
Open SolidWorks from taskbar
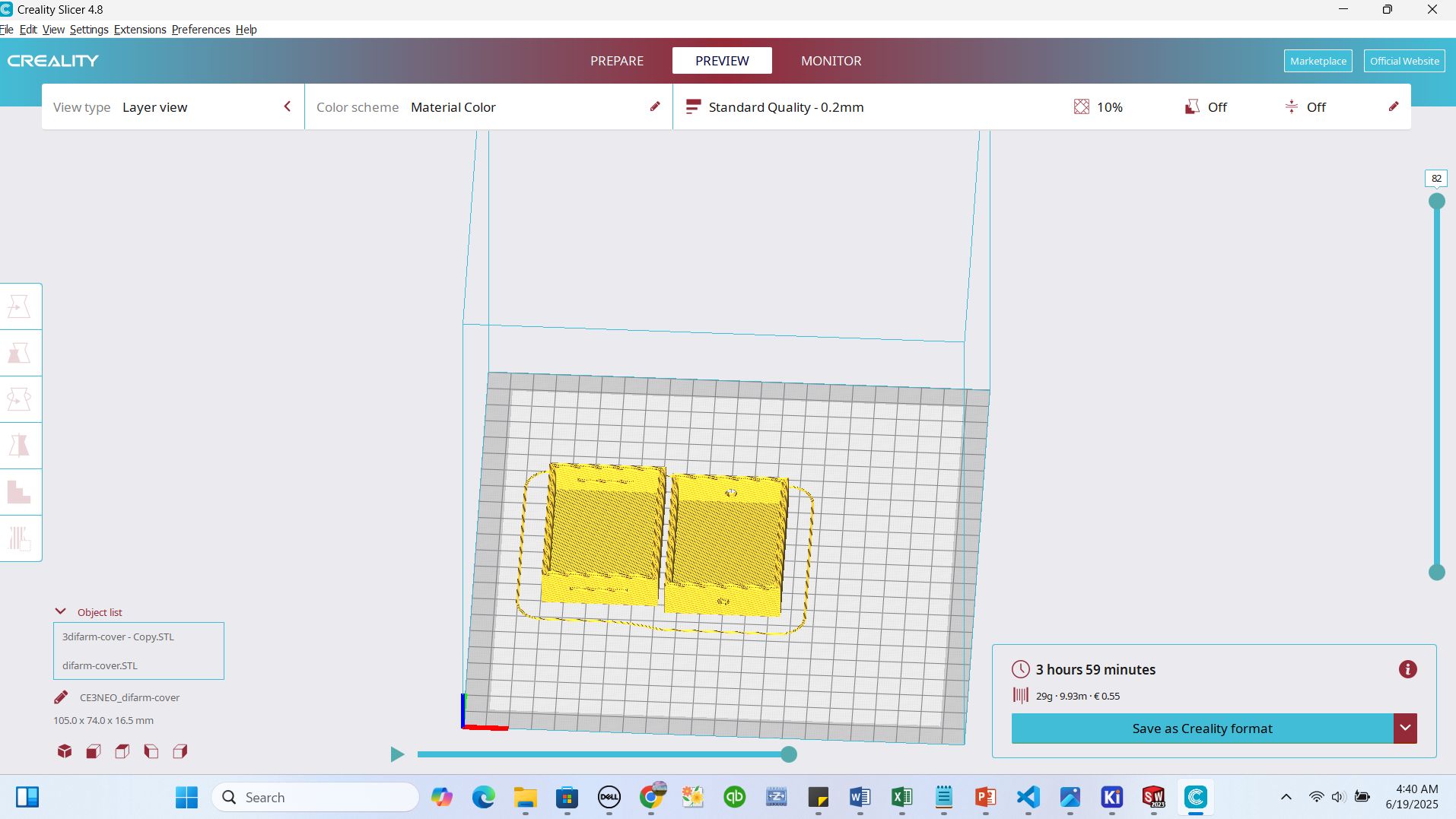(x=1153, y=797)
